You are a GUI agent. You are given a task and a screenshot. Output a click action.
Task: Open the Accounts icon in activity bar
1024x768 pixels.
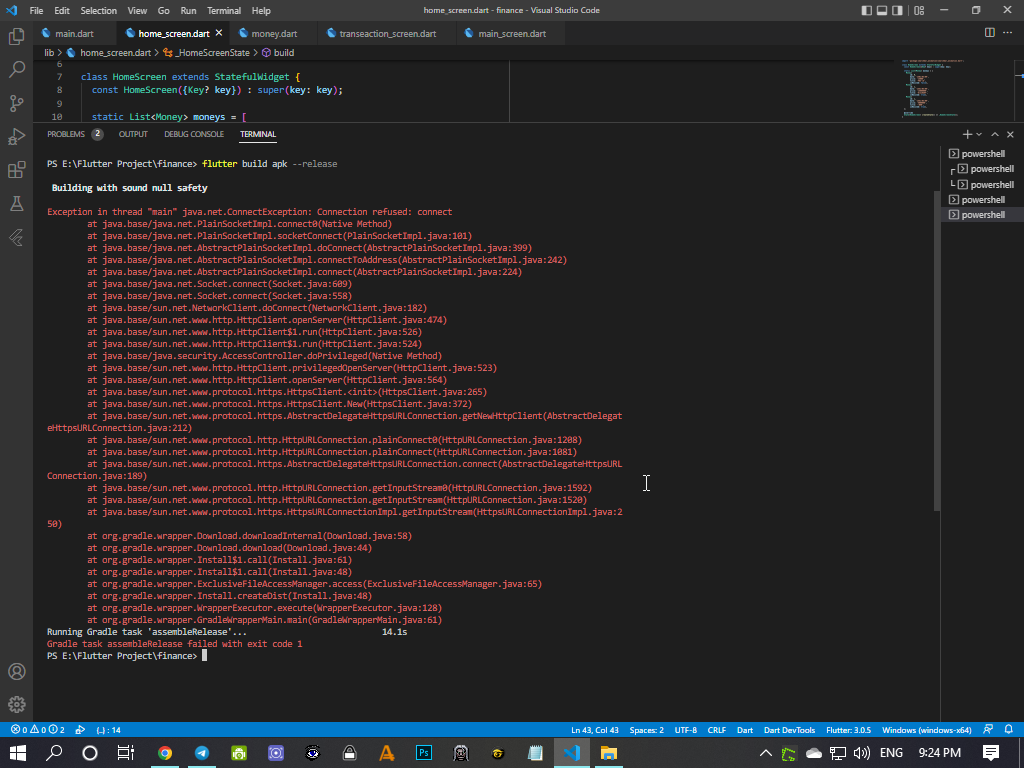(x=16, y=671)
